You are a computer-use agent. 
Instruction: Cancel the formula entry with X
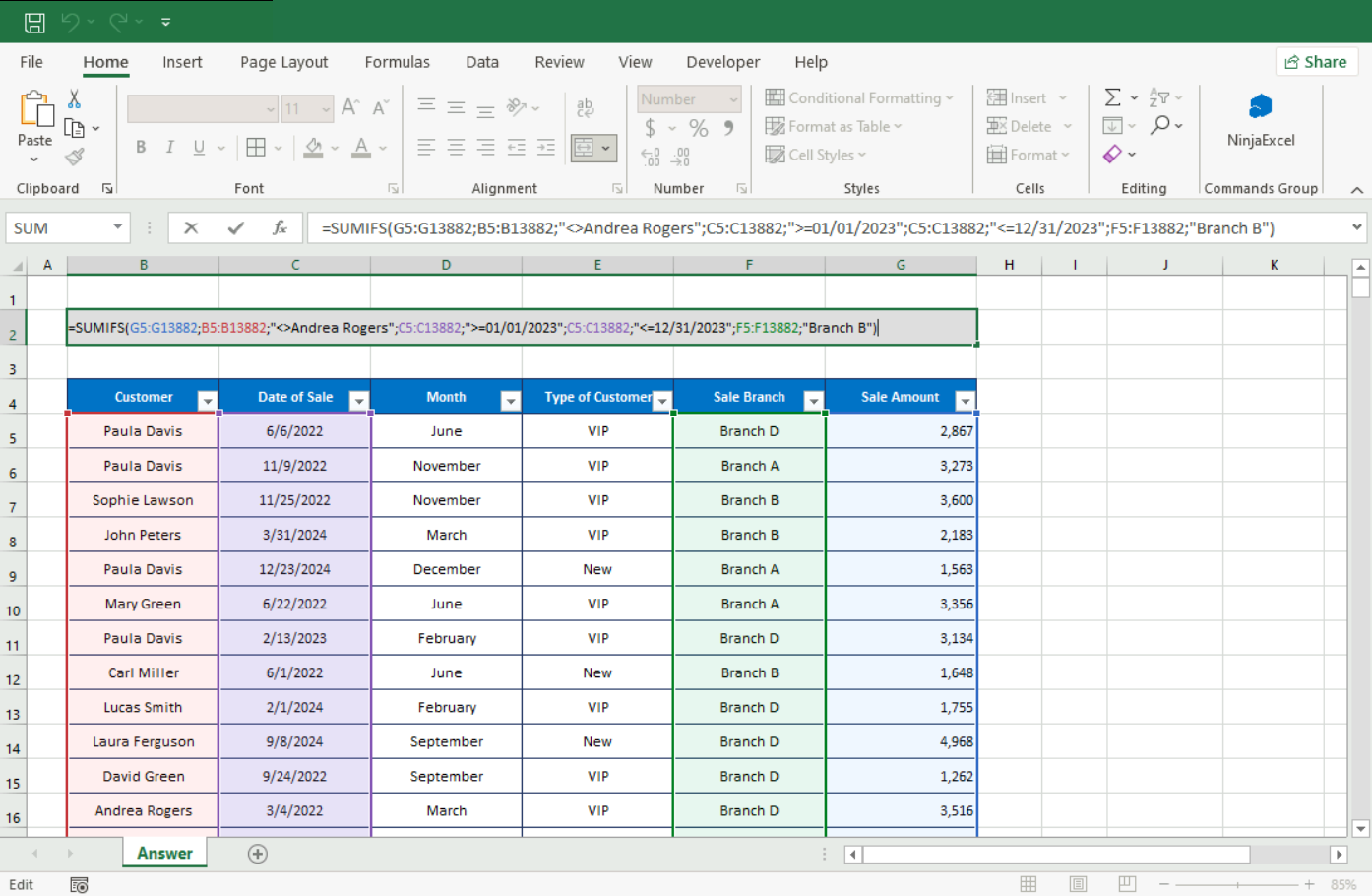click(191, 228)
